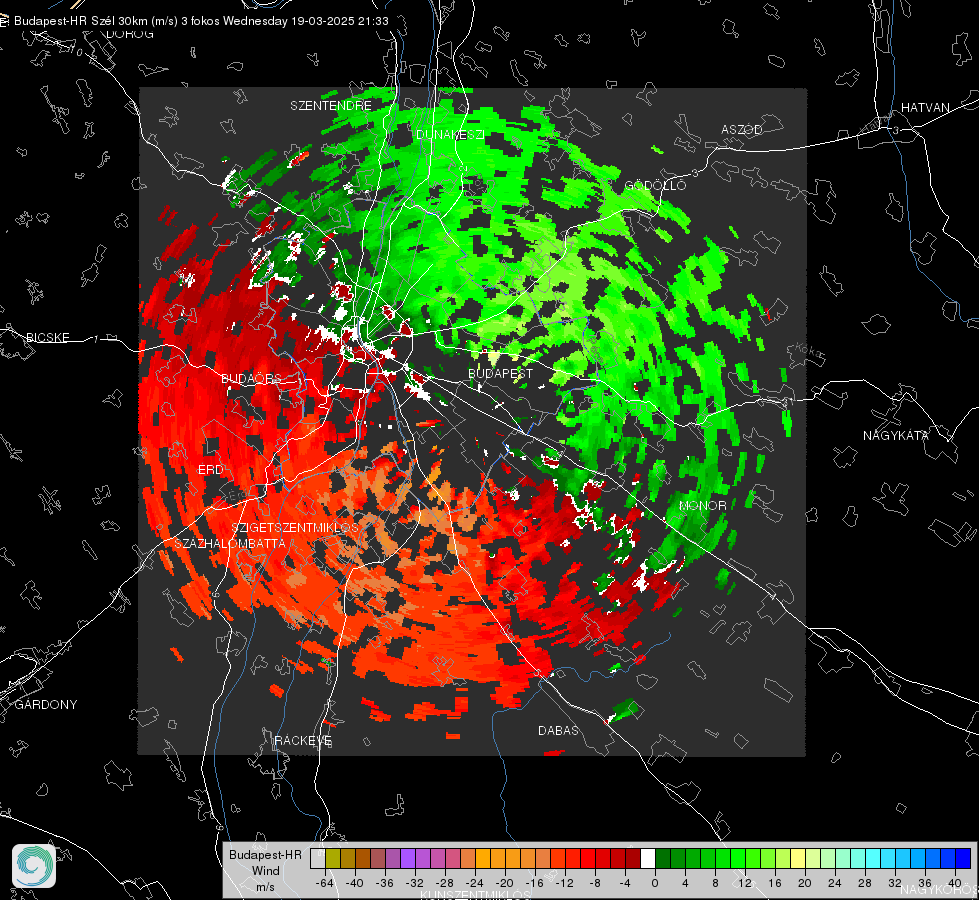Click the GÁRDONY town label

(46, 705)
